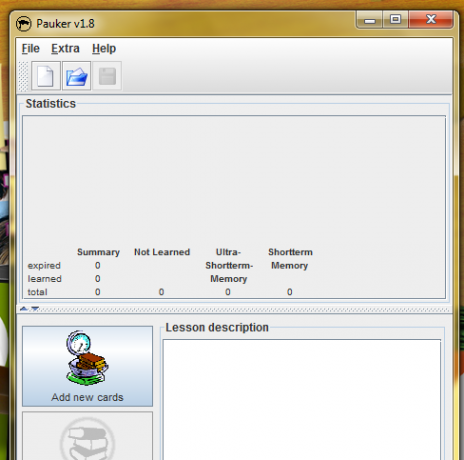The height and width of the screenshot is (460, 464).
Task: Click the learned row label
Action: point(44,279)
